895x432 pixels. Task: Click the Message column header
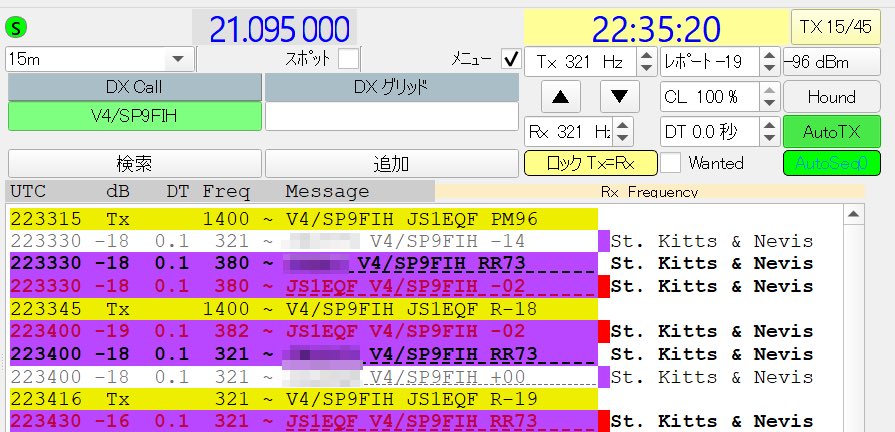[x=327, y=192]
